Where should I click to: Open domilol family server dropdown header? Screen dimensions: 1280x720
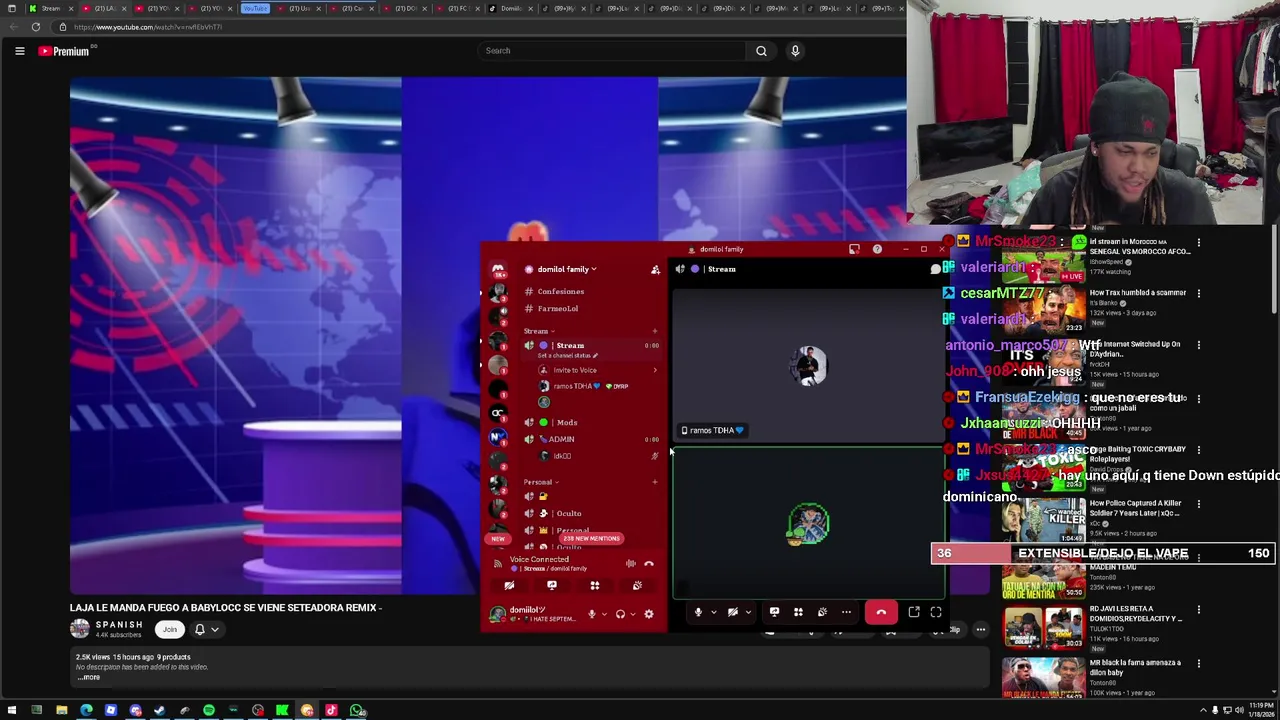coord(568,269)
